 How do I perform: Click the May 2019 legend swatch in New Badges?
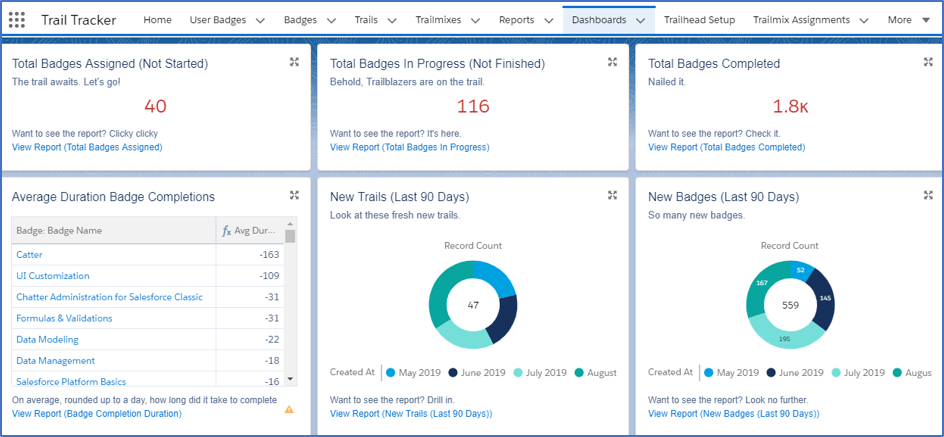(708, 373)
